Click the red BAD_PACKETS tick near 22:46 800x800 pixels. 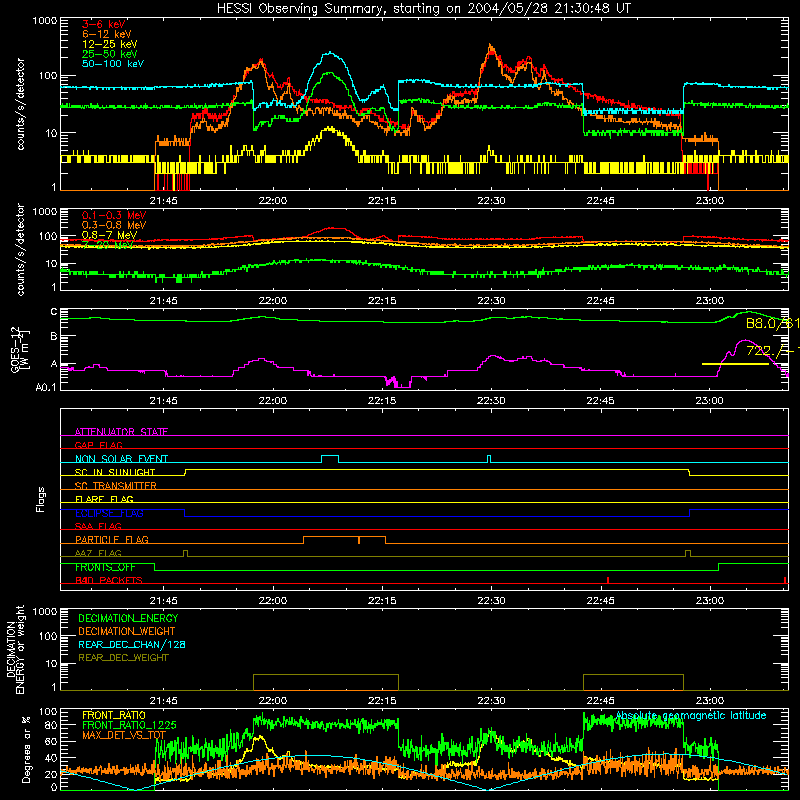tap(608, 580)
